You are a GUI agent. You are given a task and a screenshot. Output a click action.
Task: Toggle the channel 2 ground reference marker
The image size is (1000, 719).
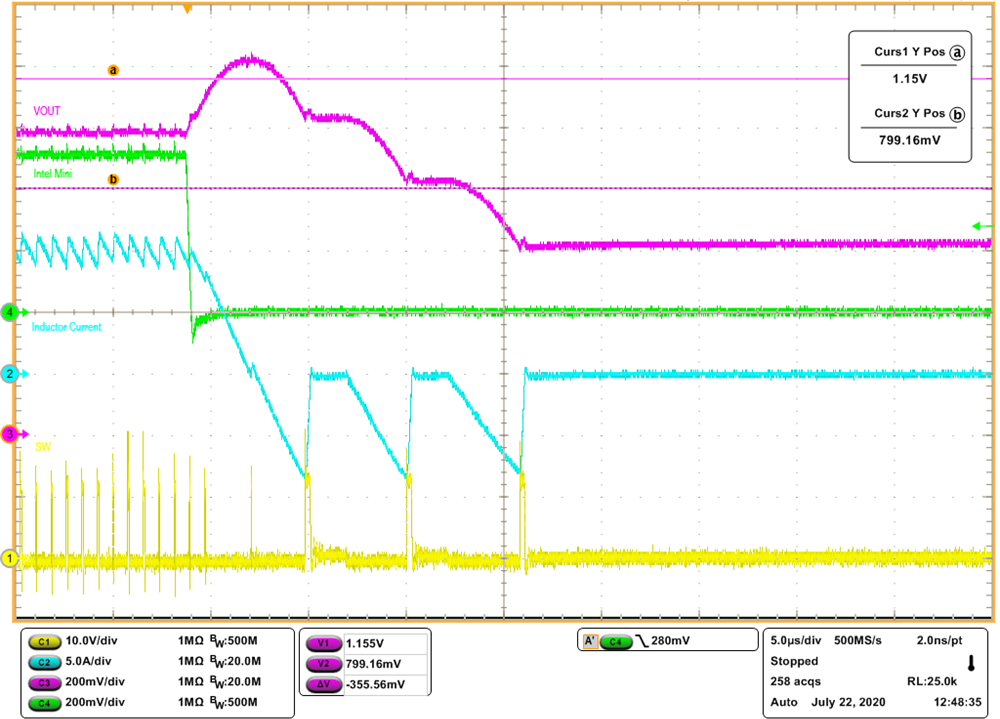[12, 373]
